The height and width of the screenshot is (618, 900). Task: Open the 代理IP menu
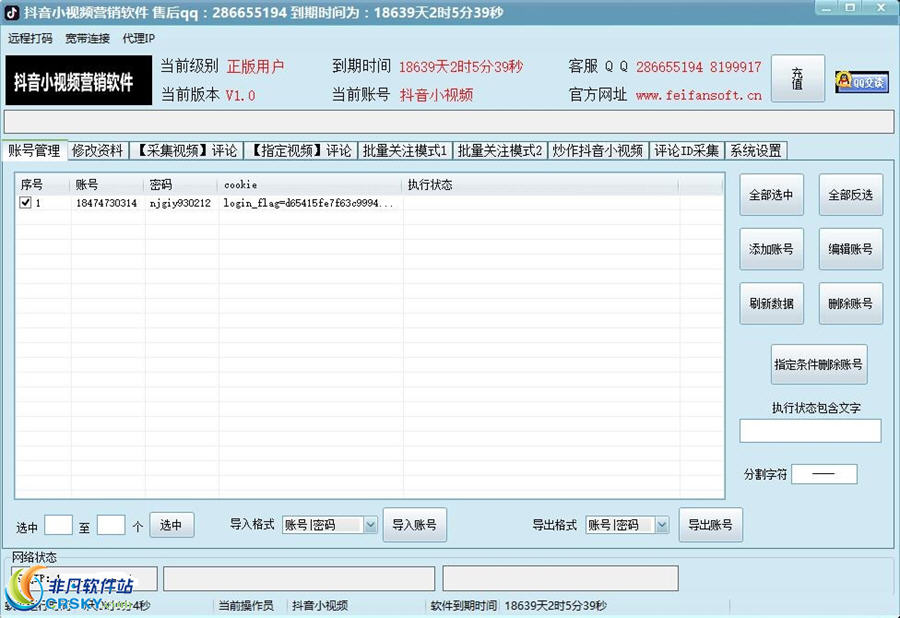coord(138,38)
